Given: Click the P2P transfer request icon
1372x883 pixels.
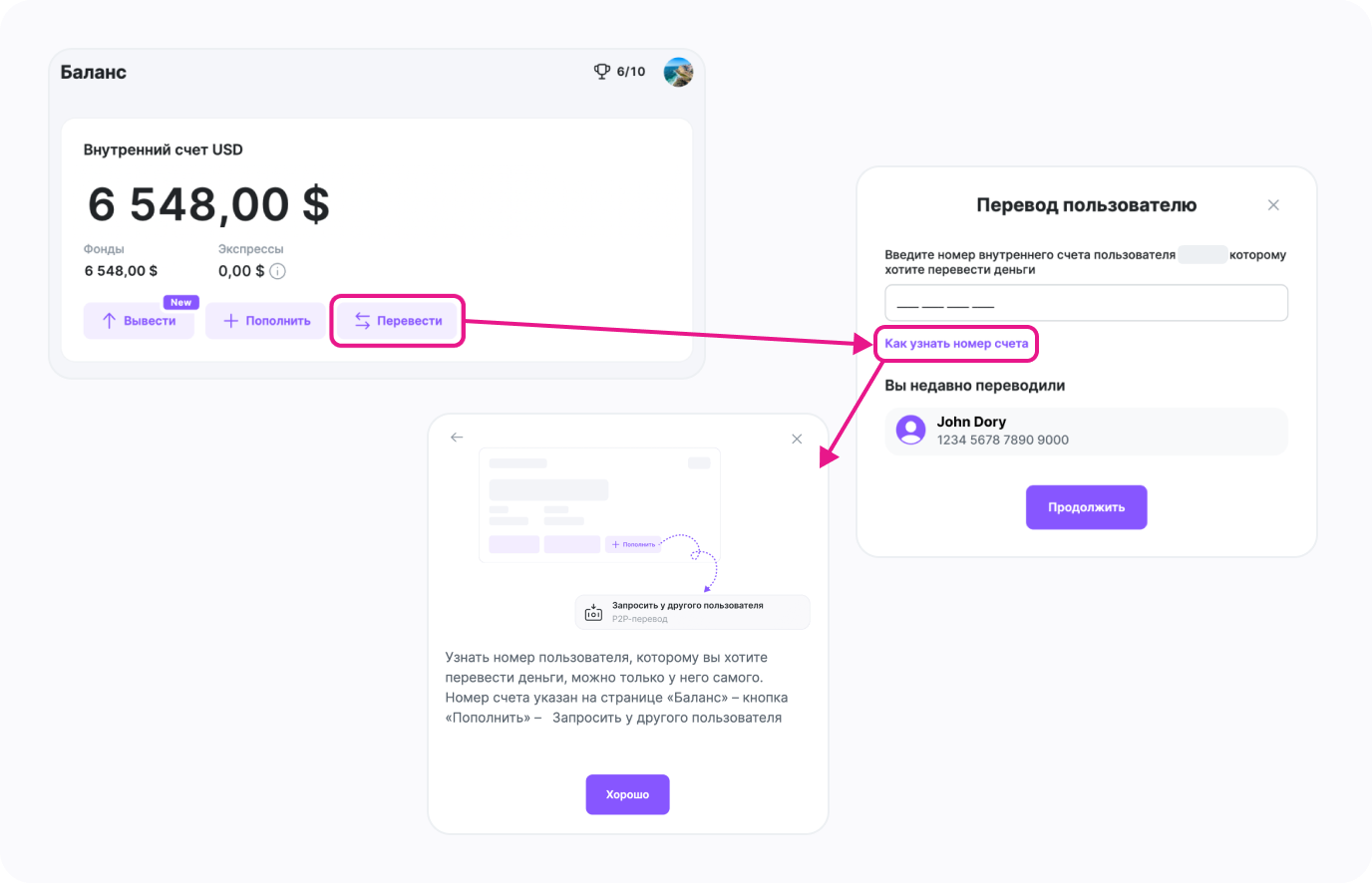Looking at the screenshot, I should (594, 612).
